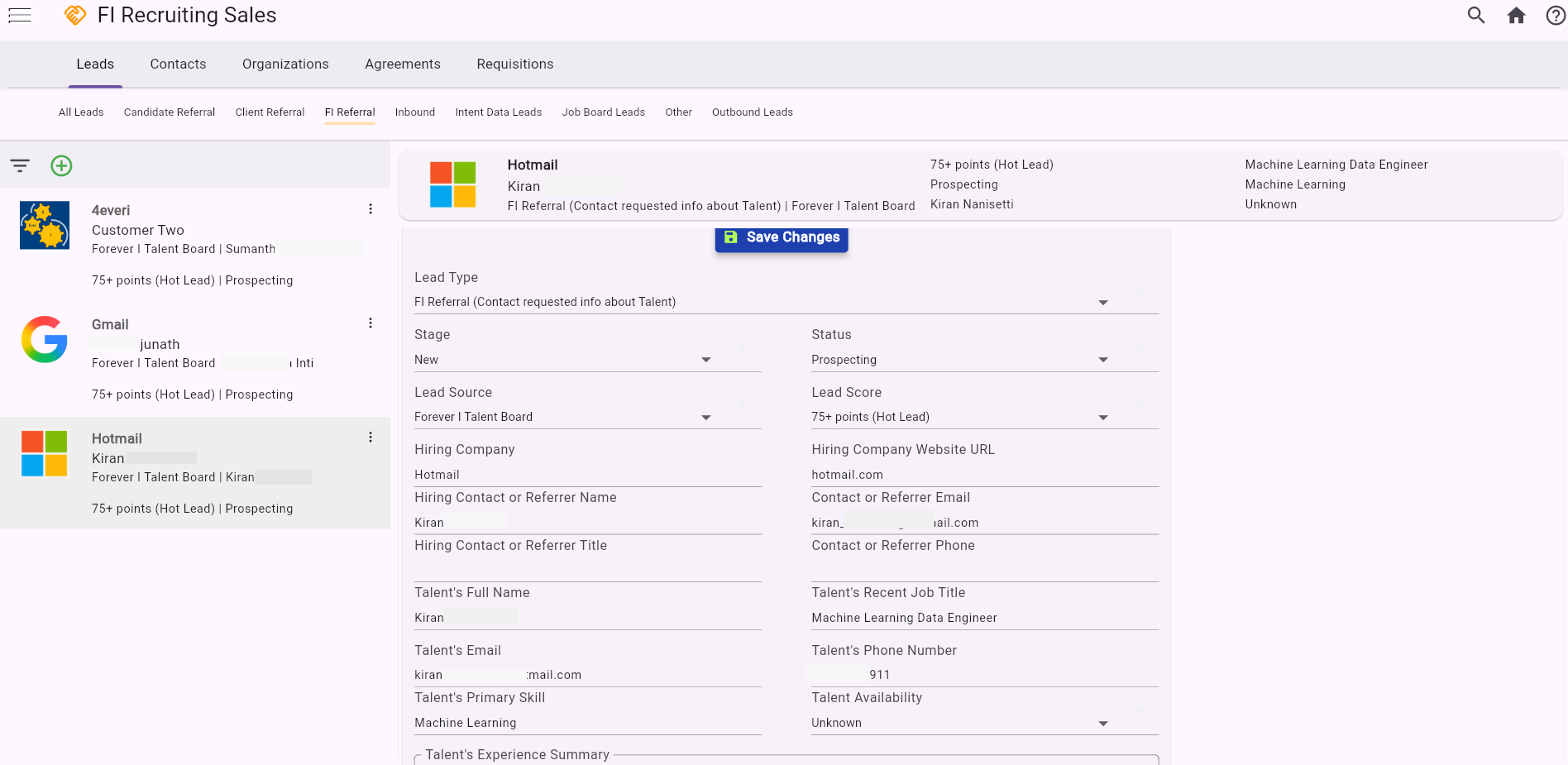Image resolution: width=1568 pixels, height=765 pixels.
Task: Click Machine Learning Data Engineer in the header
Action: (1336, 165)
